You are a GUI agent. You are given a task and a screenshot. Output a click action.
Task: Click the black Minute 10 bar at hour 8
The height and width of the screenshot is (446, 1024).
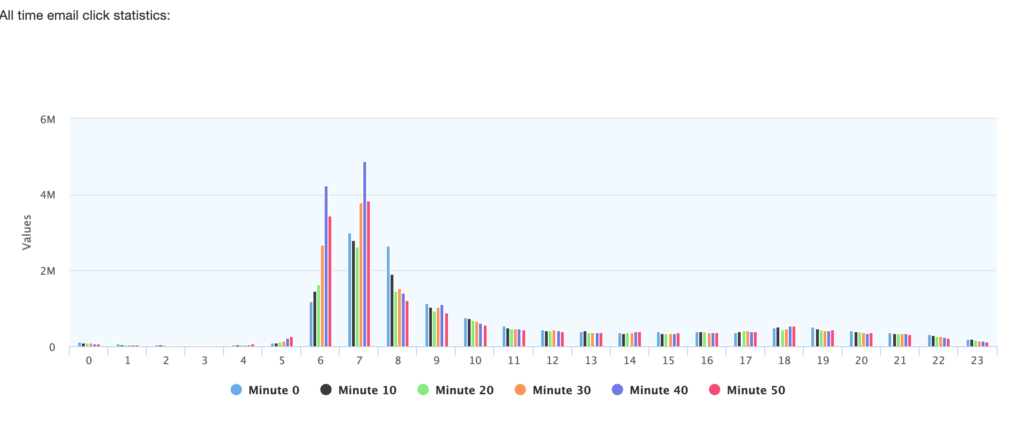click(392, 311)
